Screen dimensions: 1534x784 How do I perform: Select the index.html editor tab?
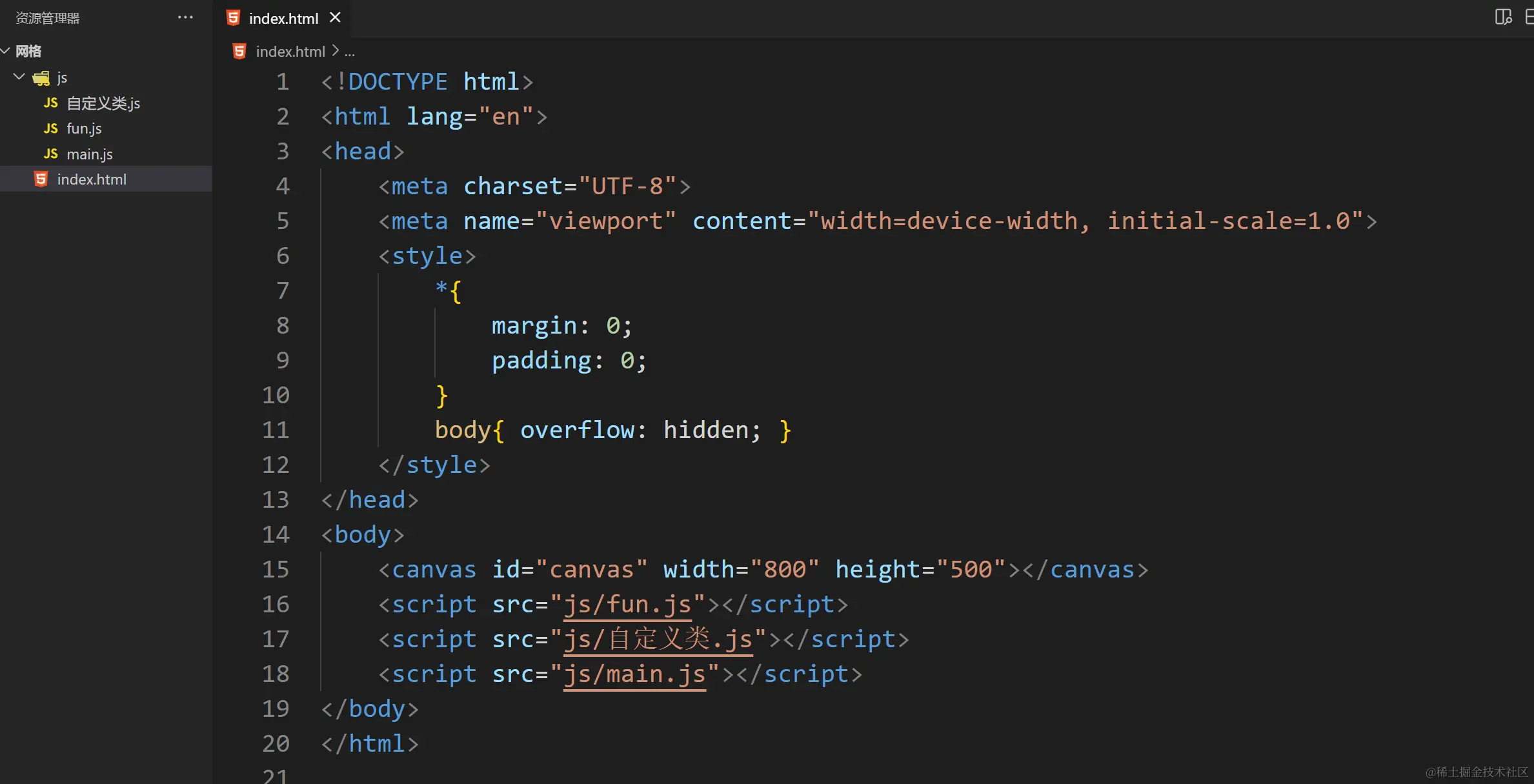[283, 19]
